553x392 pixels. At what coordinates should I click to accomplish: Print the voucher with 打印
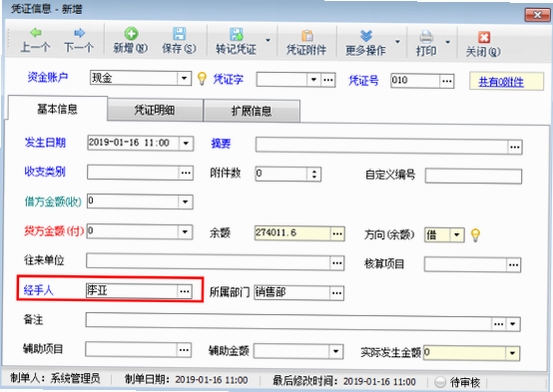coord(426,43)
